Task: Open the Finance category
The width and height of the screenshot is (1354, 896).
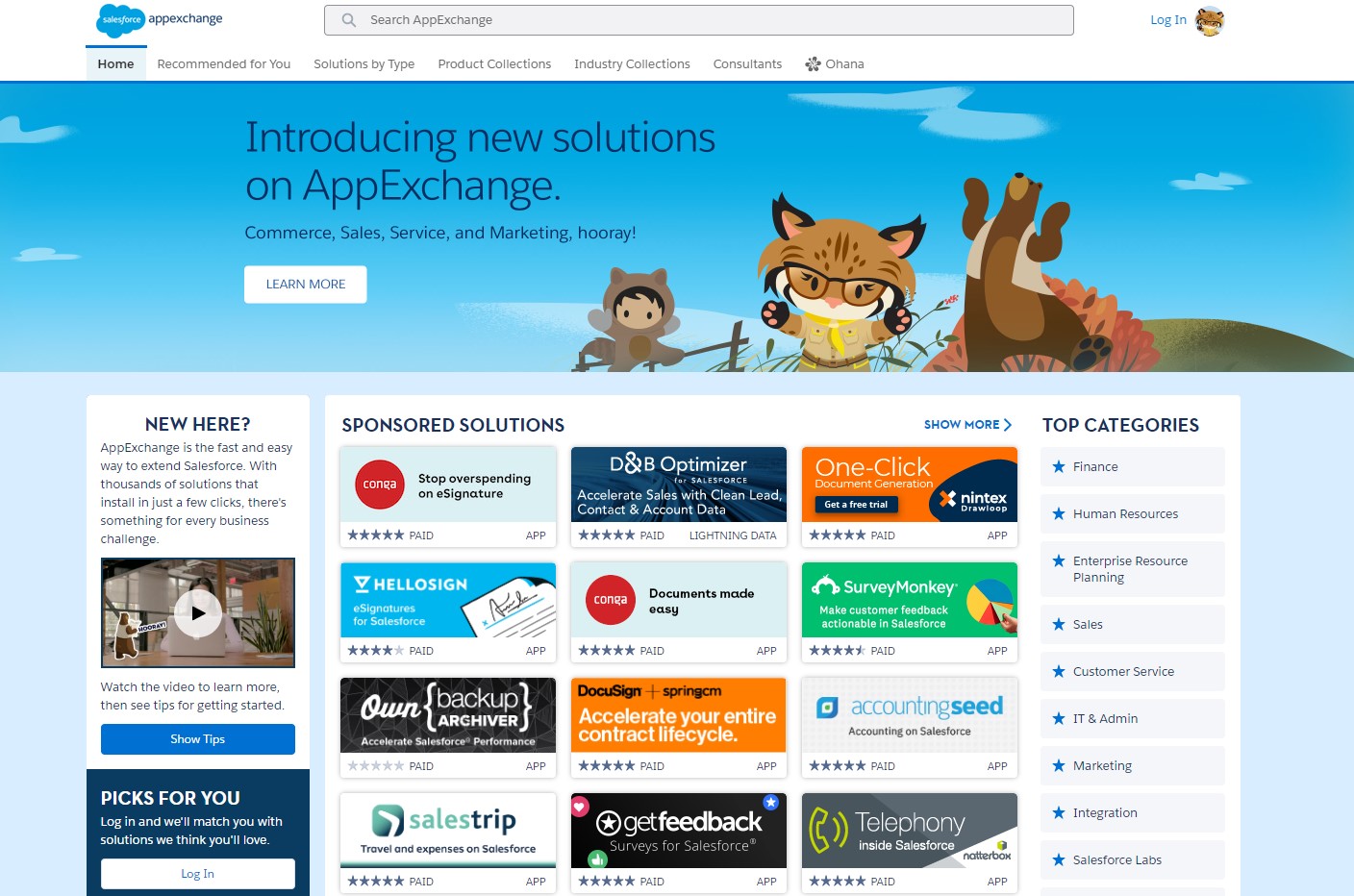Action: tap(1133, 466)
